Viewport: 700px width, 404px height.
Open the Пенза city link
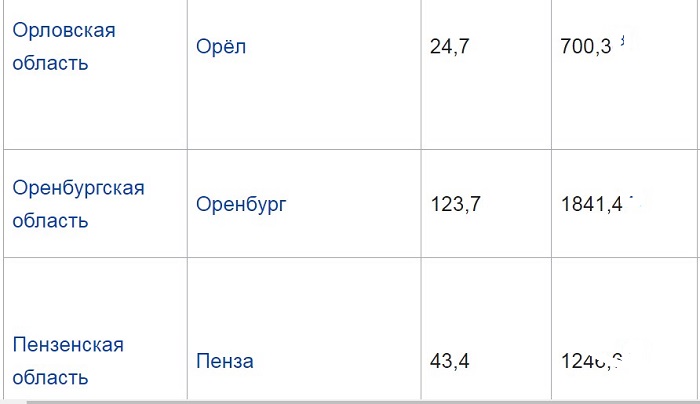point(225,361)
